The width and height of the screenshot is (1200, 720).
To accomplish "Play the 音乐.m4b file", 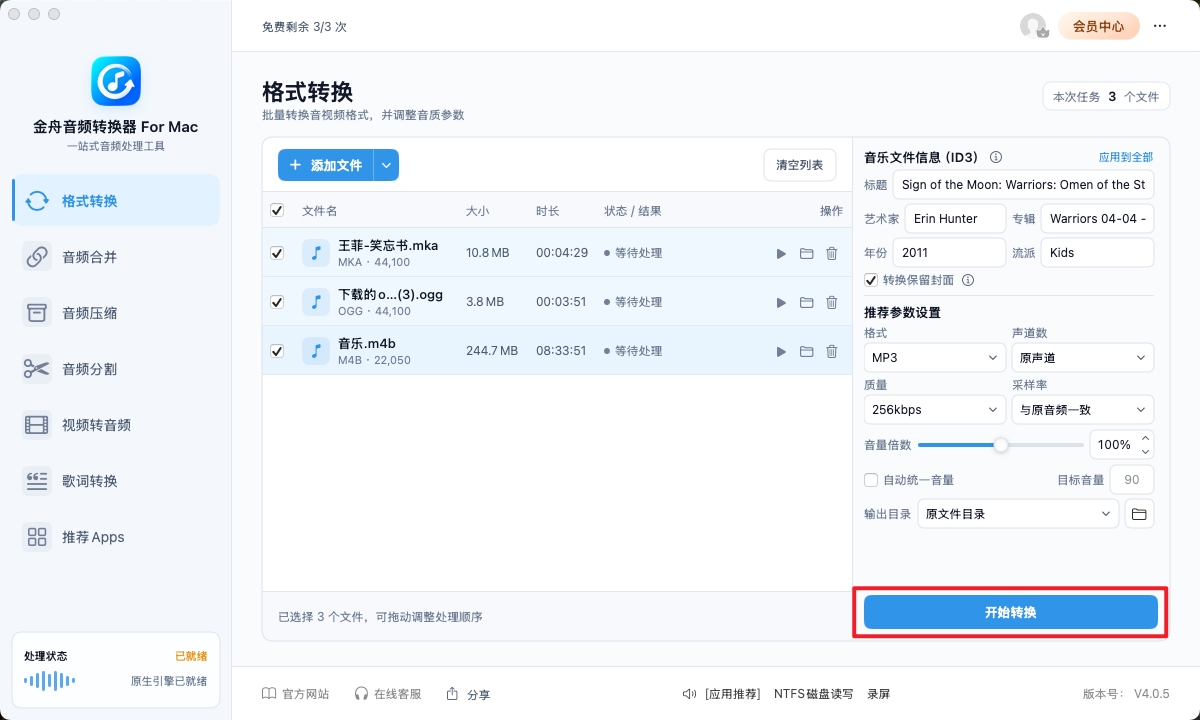I will click(781, 352).
